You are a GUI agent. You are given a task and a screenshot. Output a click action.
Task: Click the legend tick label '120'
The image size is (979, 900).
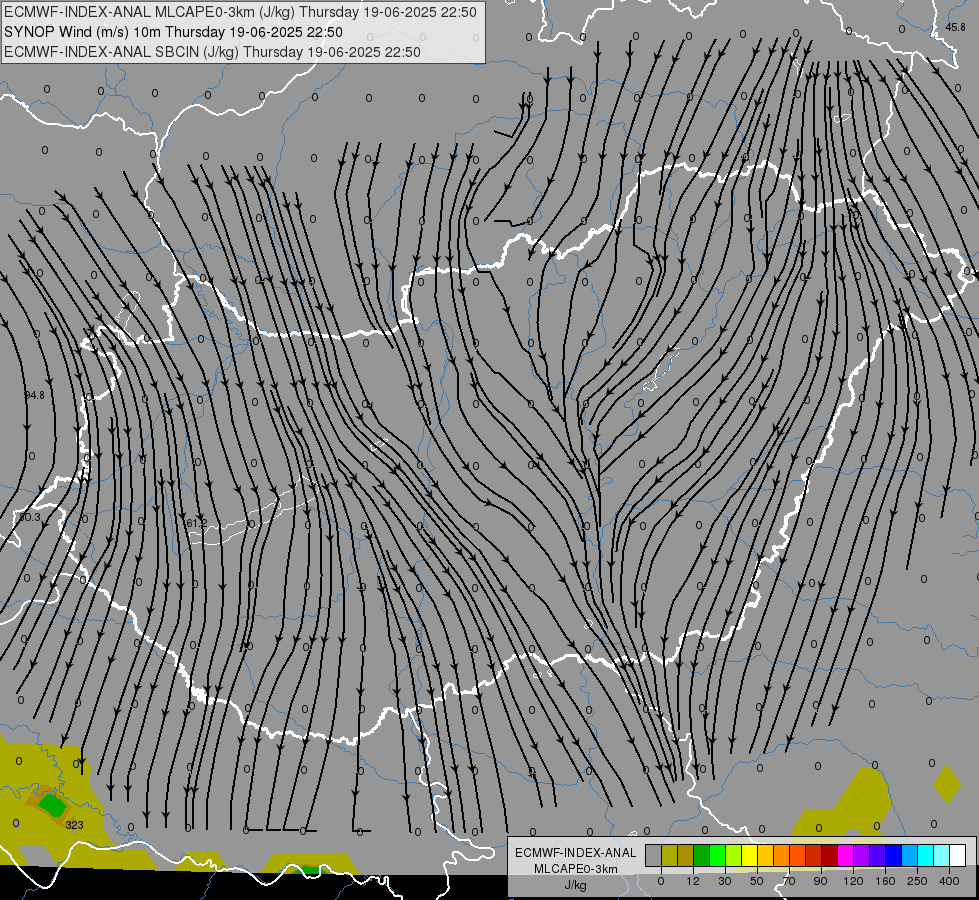tap(853, 881)
